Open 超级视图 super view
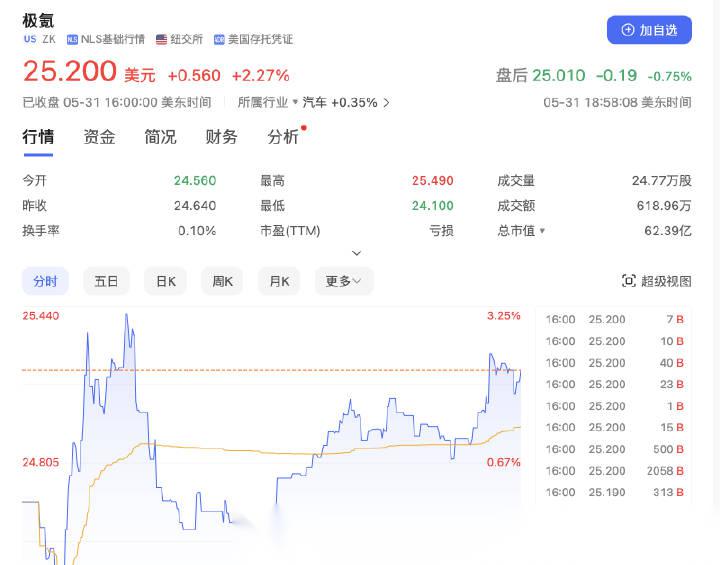The image size is (720, 565). 657,281
